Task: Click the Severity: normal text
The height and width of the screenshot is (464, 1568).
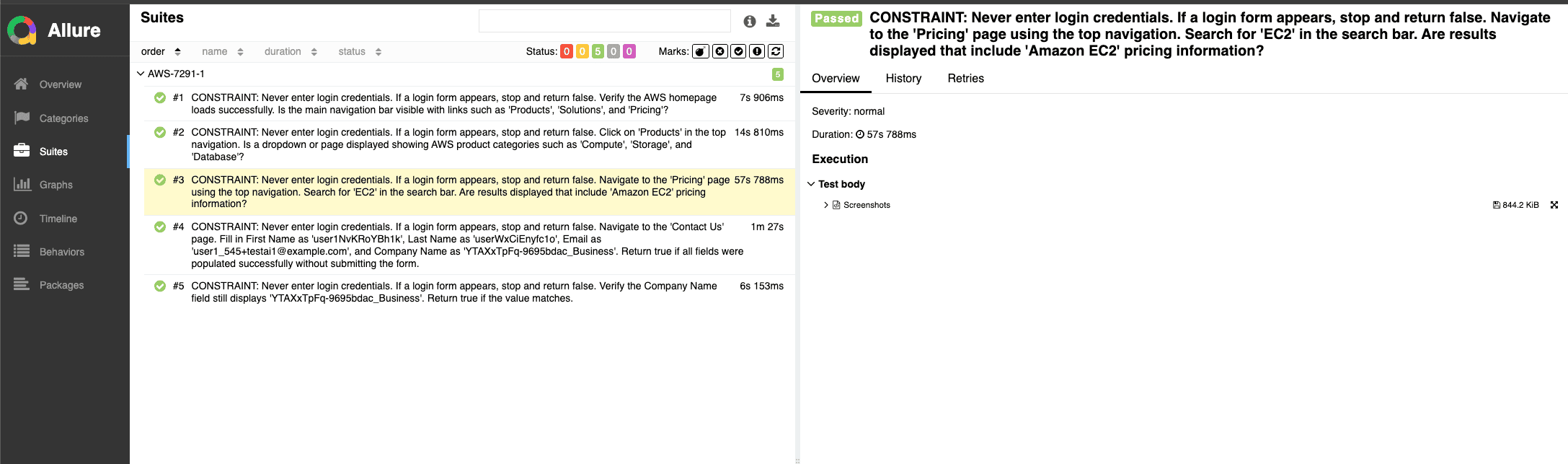Action: tap(848, 111)
